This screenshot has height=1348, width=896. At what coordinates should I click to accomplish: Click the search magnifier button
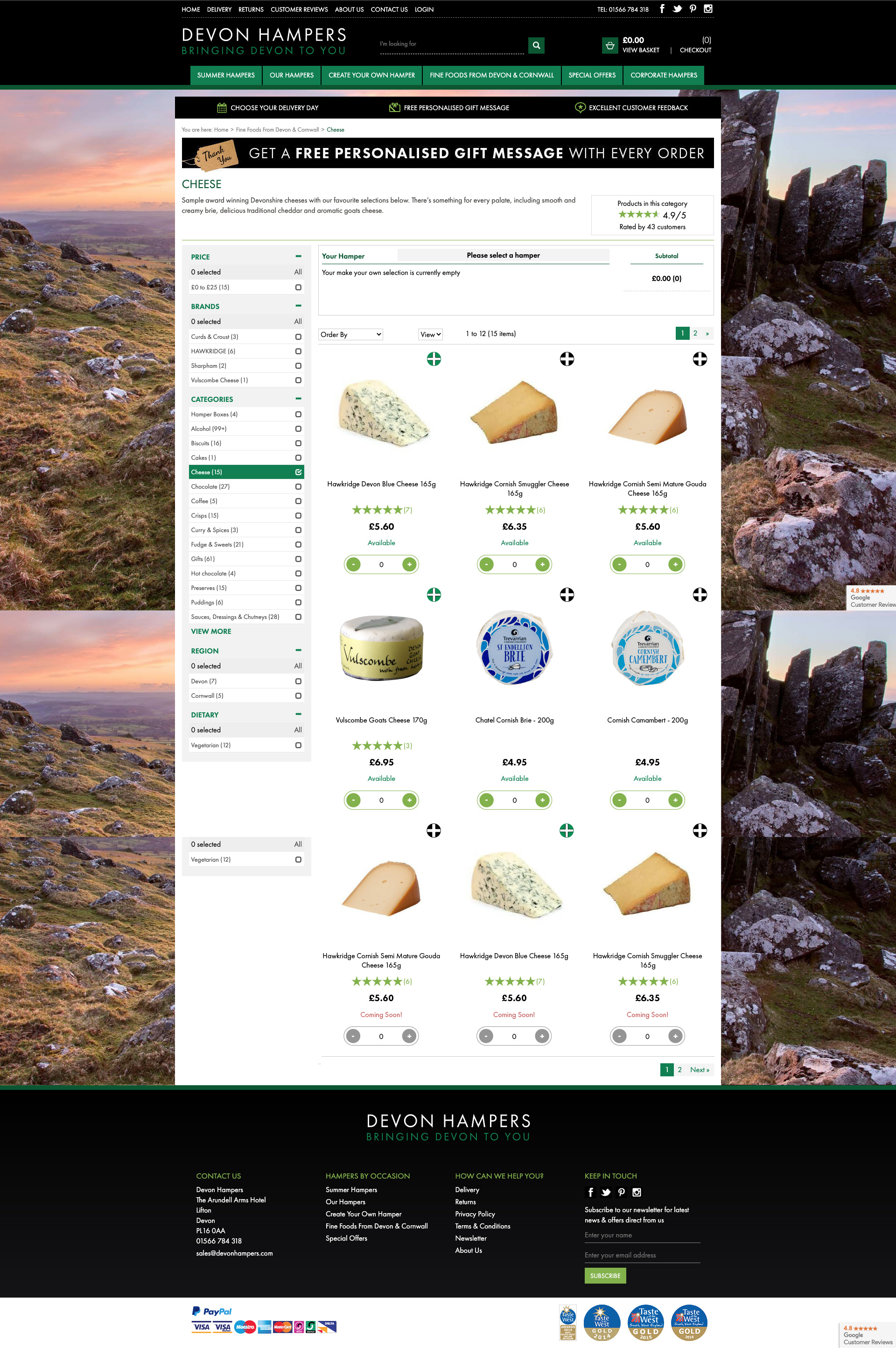click(x=536, y=45)
